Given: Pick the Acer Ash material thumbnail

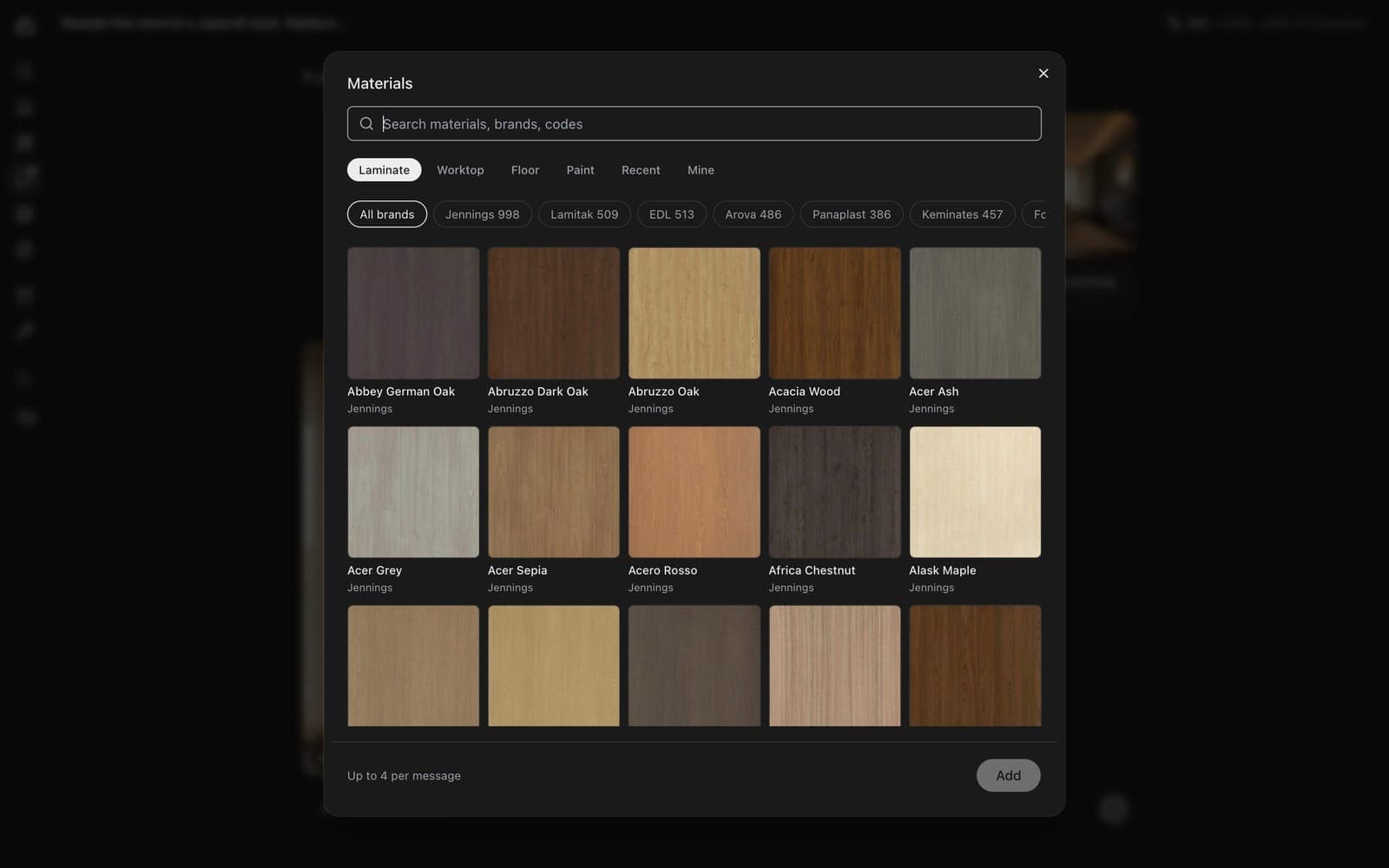Looking at the screenshot, I should 975,313.
